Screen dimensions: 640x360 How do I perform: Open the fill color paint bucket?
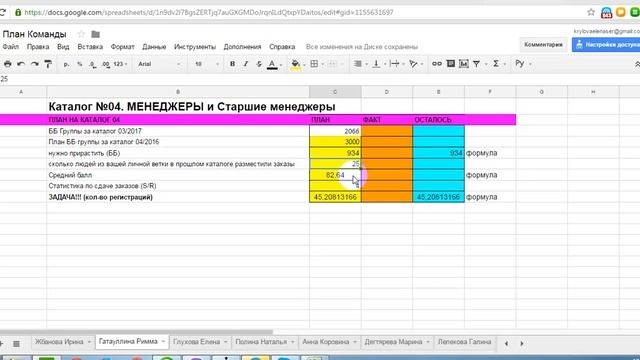296,64
